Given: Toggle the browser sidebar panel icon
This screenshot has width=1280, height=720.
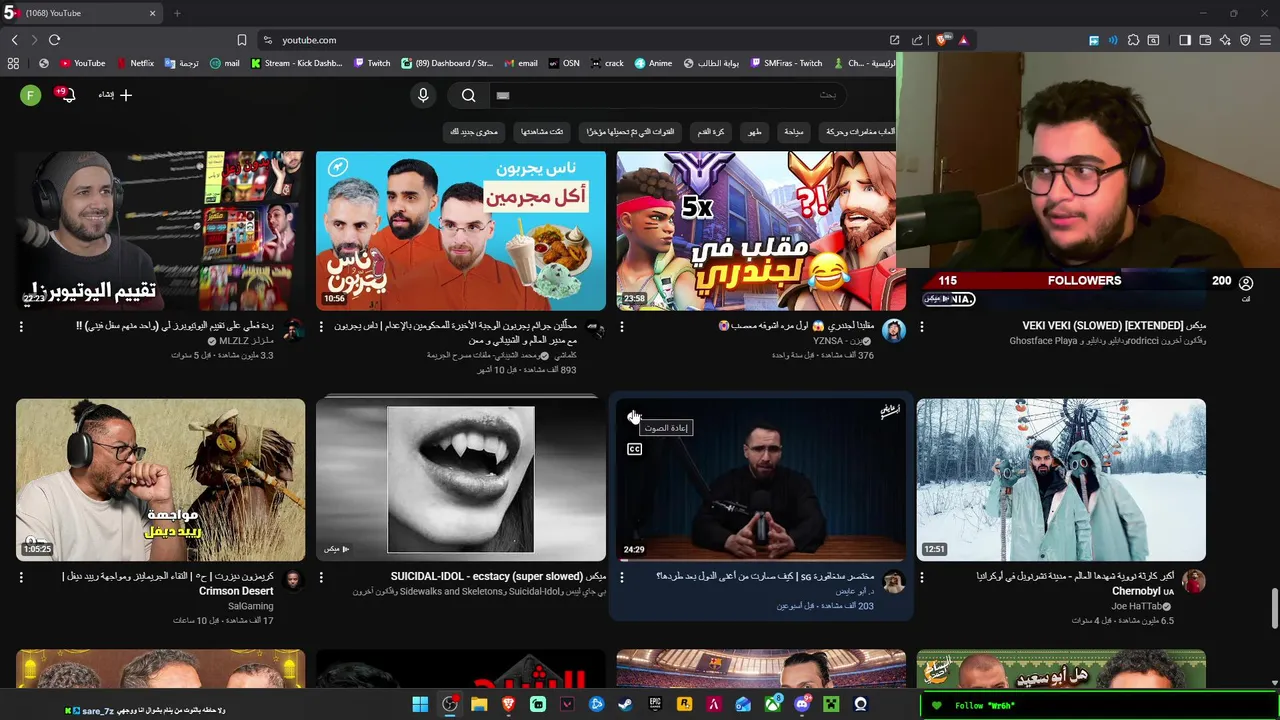Looking at the screenshot, I should click(1185, 40).
